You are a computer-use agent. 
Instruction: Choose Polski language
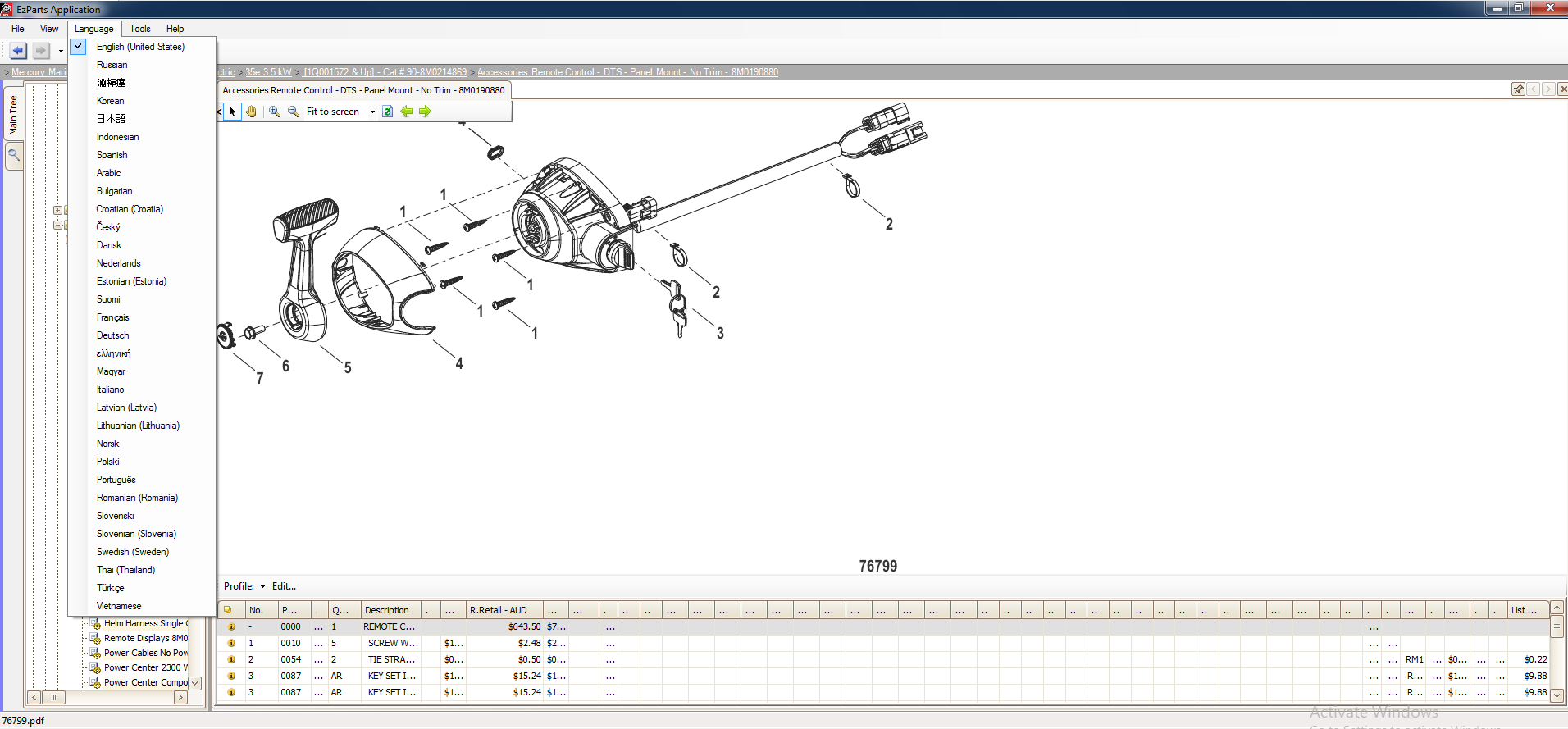107,462
